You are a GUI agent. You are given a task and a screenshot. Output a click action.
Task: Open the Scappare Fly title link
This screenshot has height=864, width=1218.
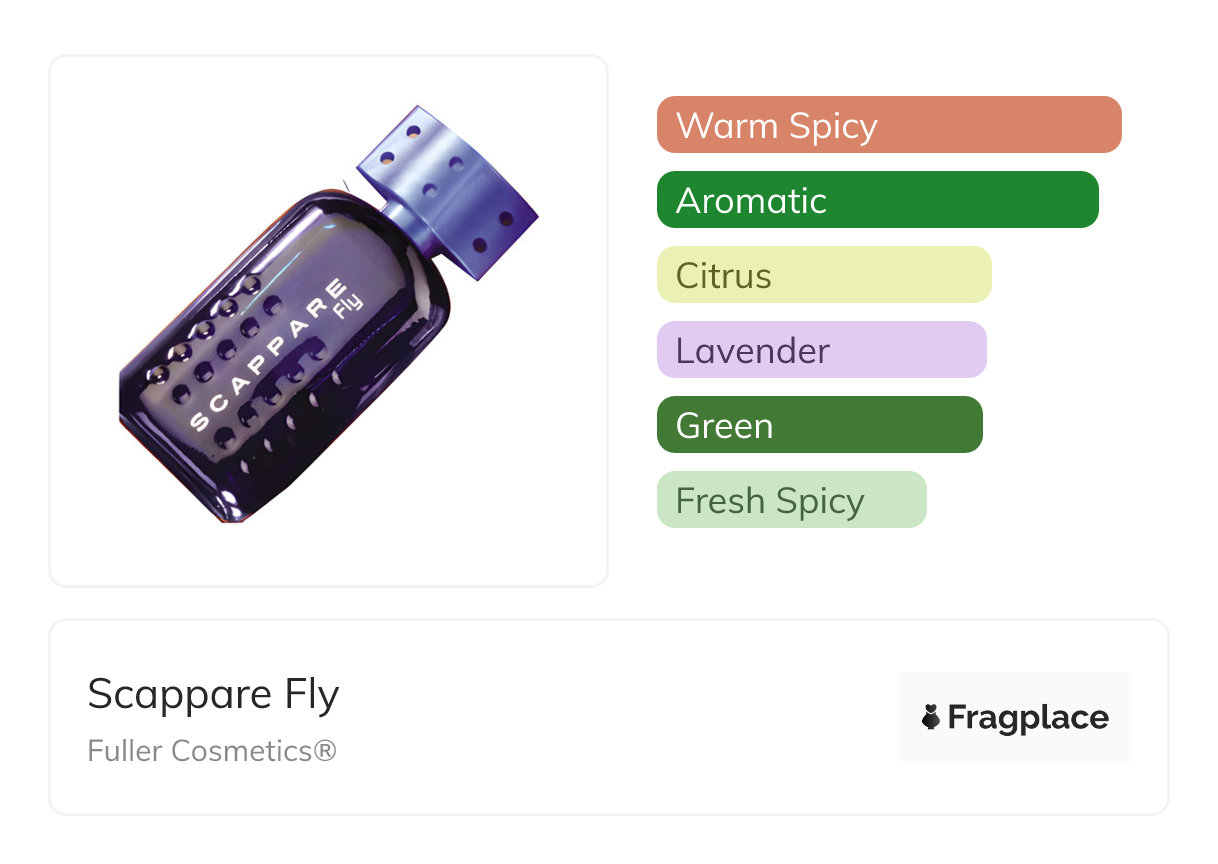point(213,694)
